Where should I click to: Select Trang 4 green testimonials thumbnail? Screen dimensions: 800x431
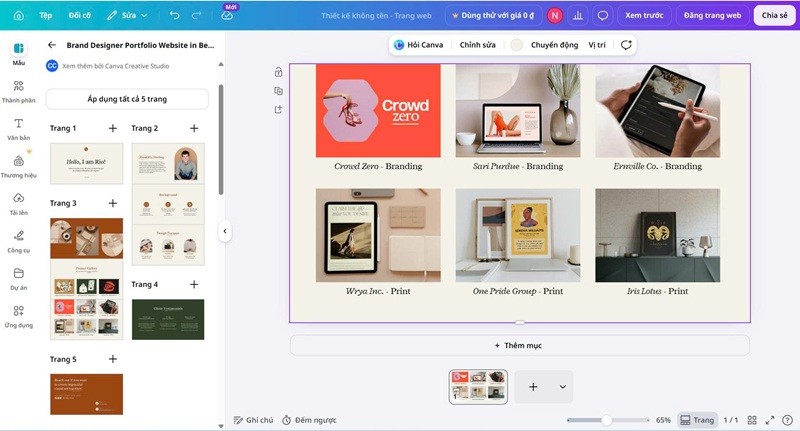tap(168, 319)
